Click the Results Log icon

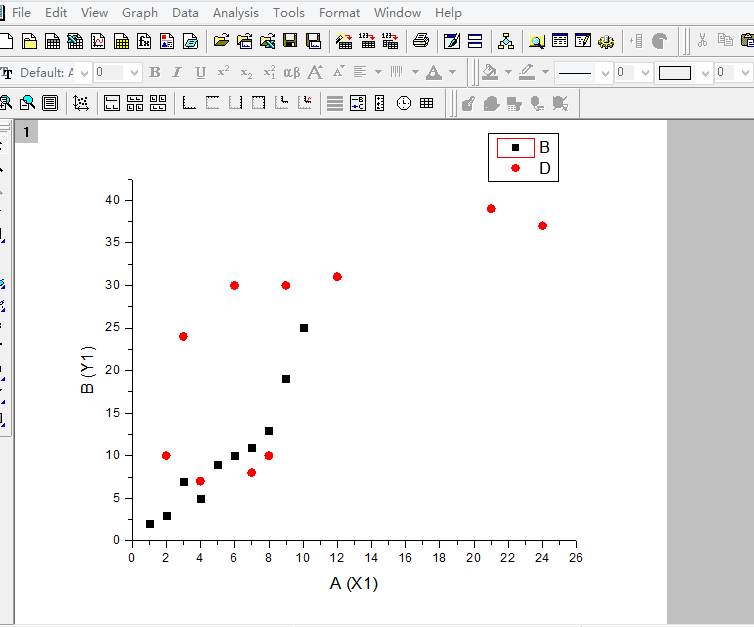pos(560,41)
